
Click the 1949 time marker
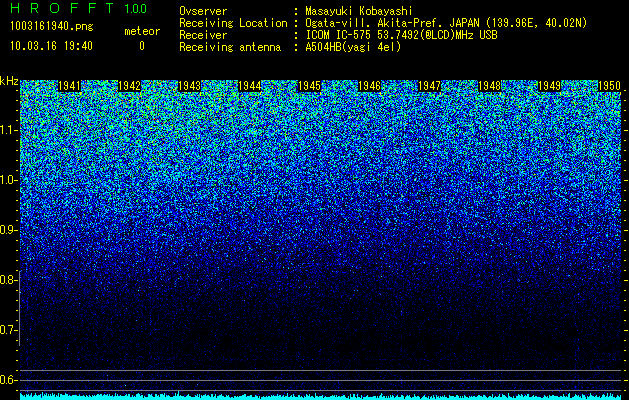pyautogui.click(x=549, y=86)
